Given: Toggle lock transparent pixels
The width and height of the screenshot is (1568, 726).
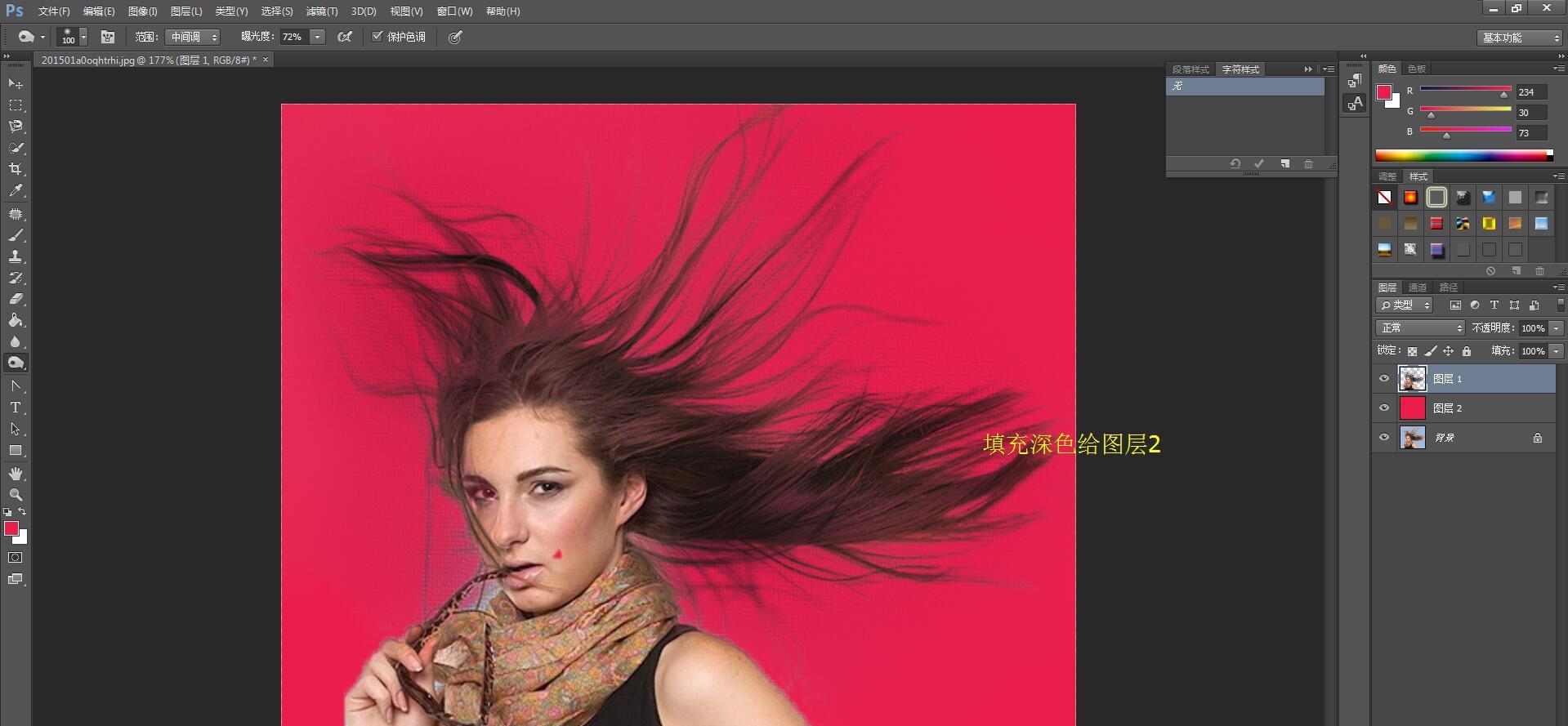Looking at the screenshot, I should [x=1412, y=351].
